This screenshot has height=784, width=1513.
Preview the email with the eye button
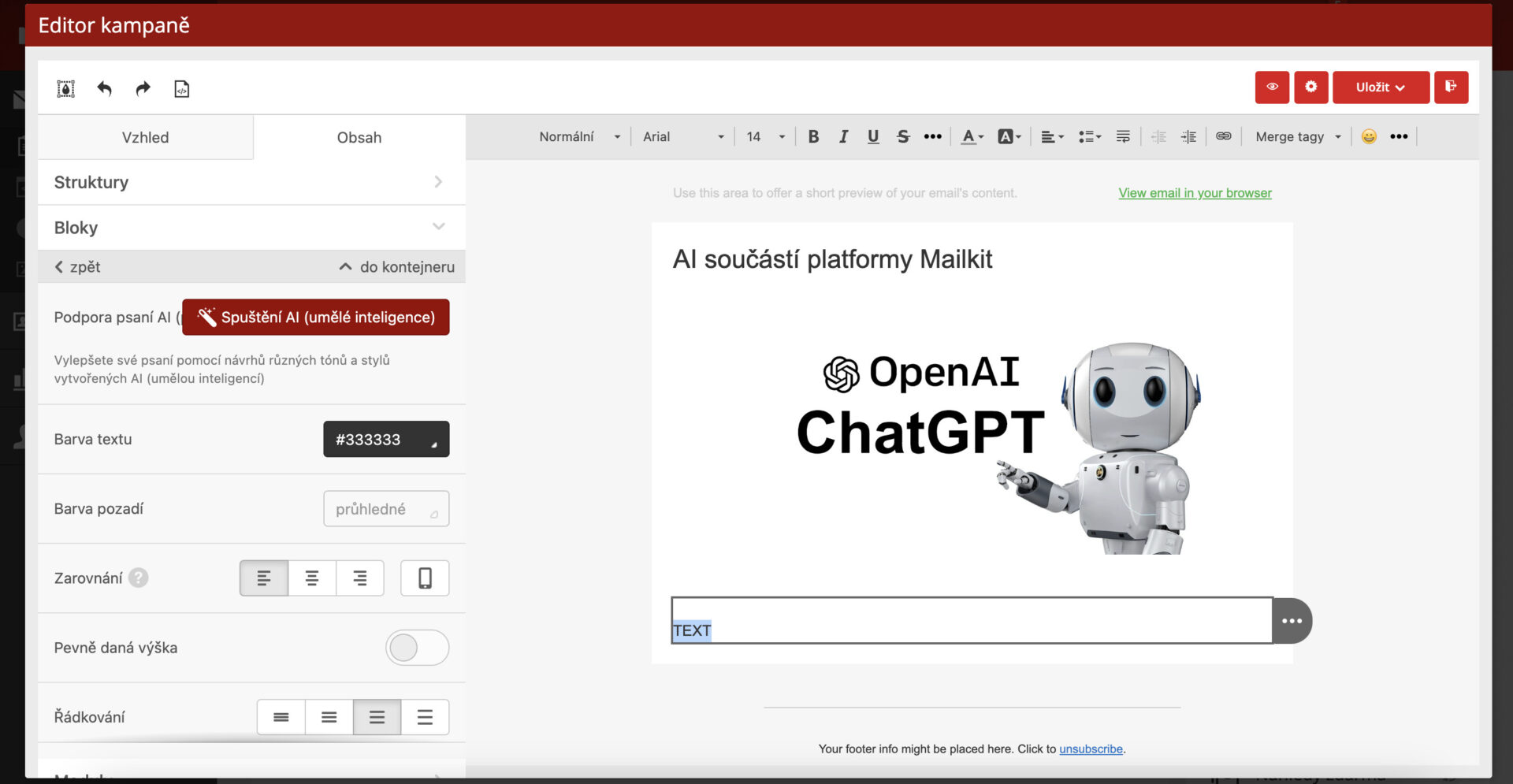(1272, 87)
